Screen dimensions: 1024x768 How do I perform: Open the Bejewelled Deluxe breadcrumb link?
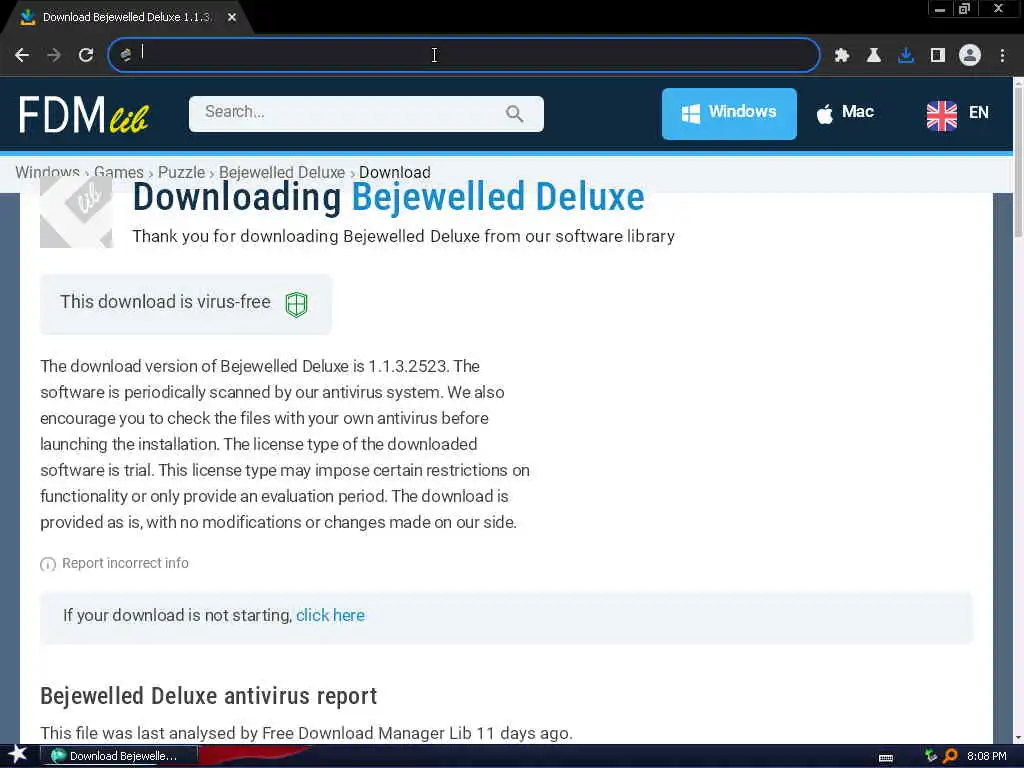pyautogui.click(x=281, y=172)
